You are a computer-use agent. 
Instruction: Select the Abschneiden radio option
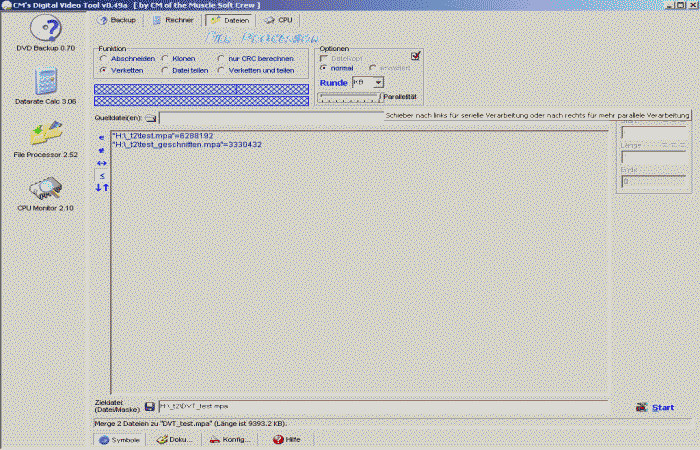[x=103, y=59]
